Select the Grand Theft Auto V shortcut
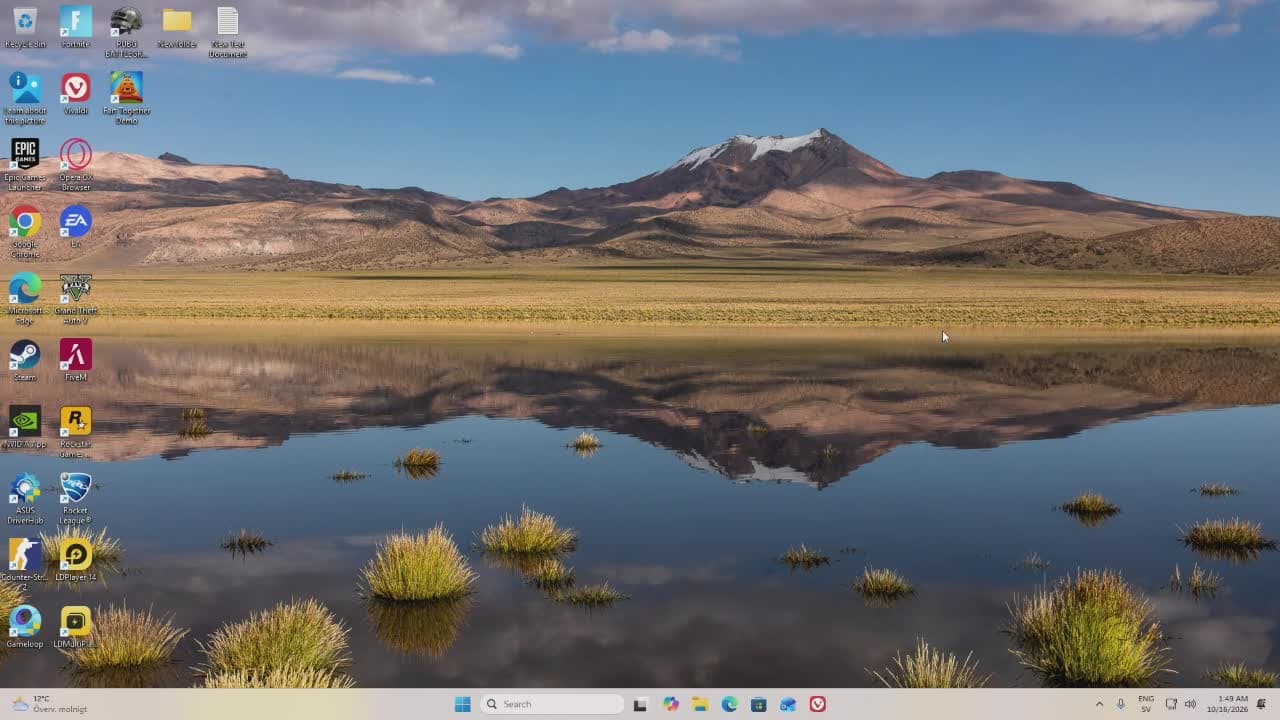Viewport: 1280px width, 720px height. pyautogui.click(x=76, y=298)
